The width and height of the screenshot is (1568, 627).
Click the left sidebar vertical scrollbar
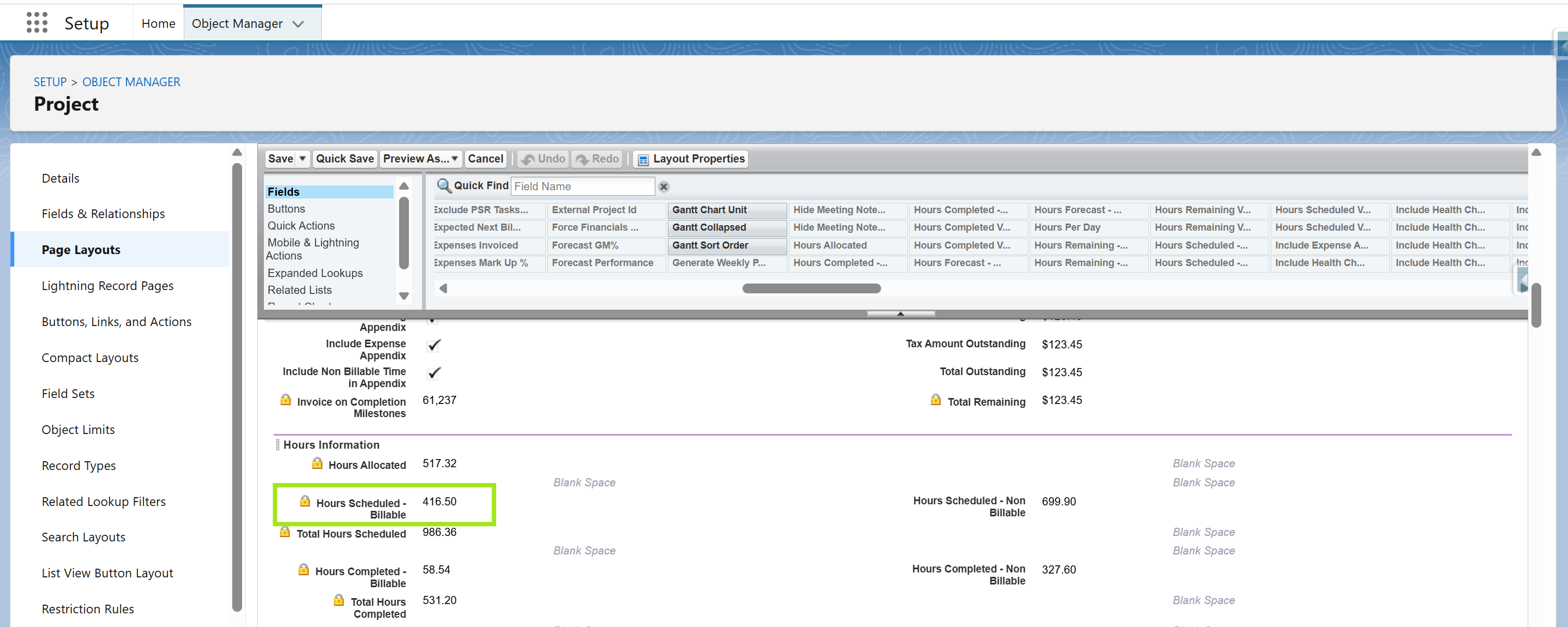pos(237,387)
